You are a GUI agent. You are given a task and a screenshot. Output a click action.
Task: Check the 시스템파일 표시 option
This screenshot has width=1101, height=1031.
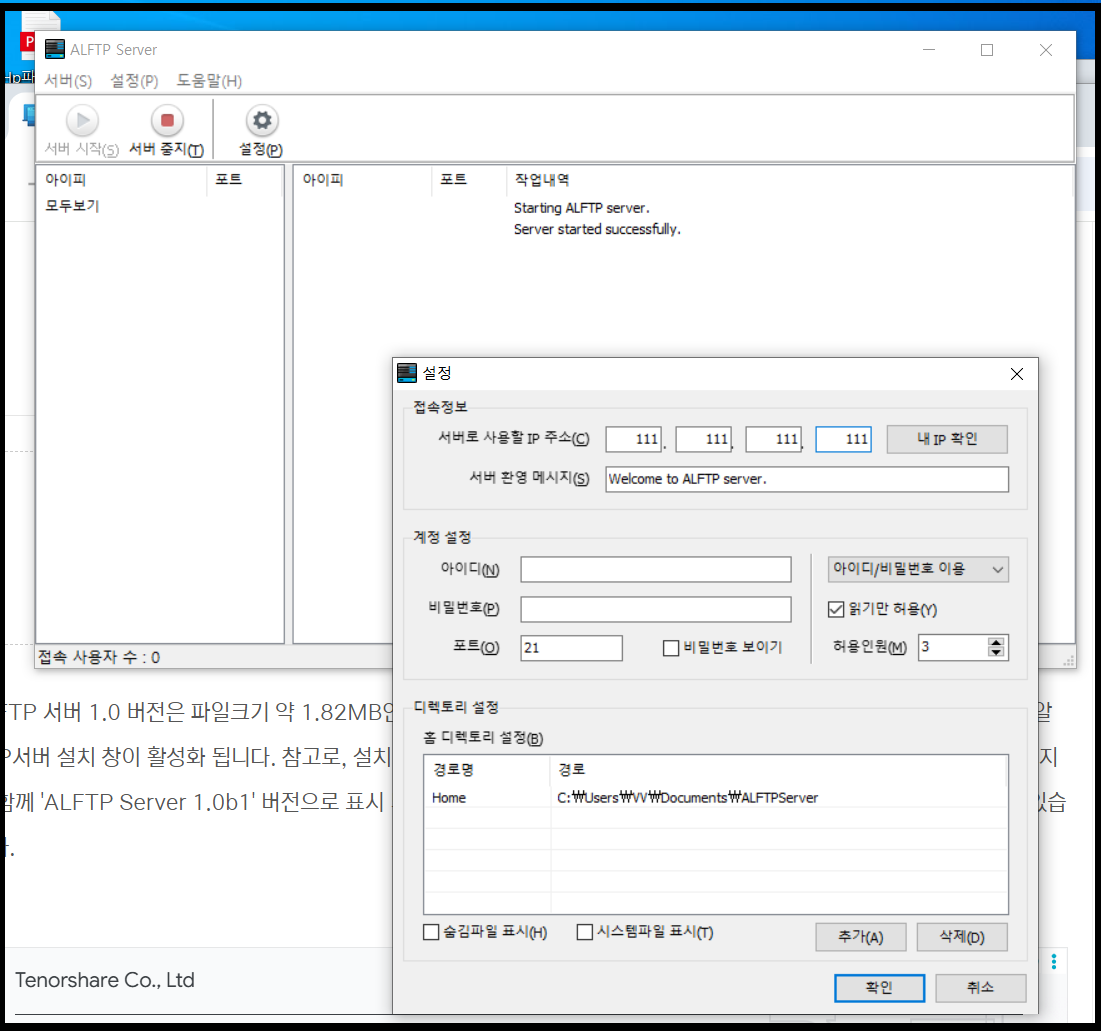(x=584, y=932)
